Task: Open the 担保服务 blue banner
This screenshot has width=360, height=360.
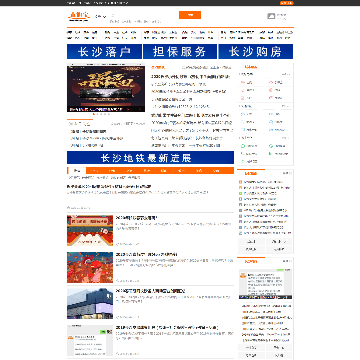Action: click(x=180, y=52)
